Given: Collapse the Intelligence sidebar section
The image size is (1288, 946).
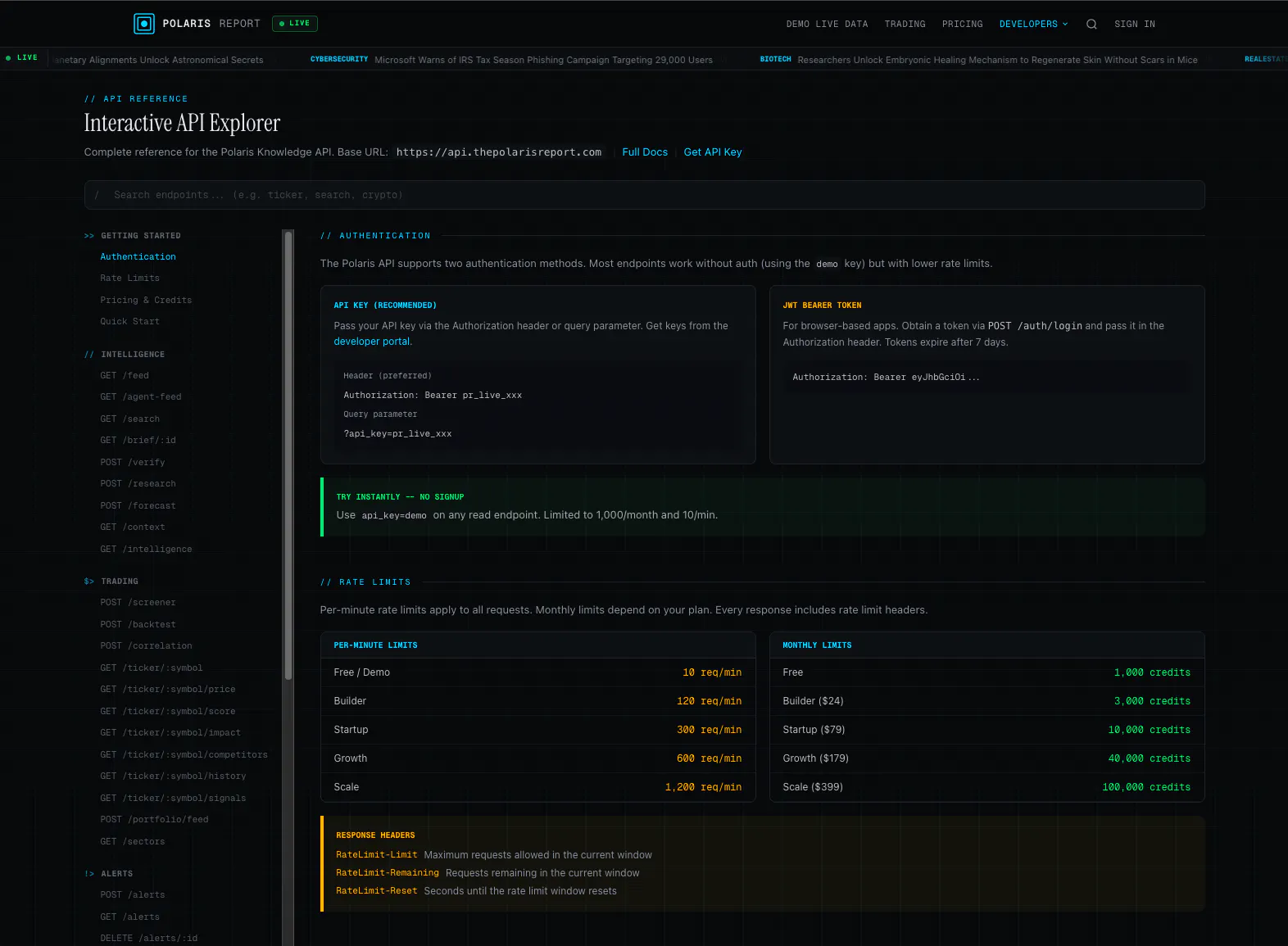Looking at the screenshot, I should click(x=125, y=355).
